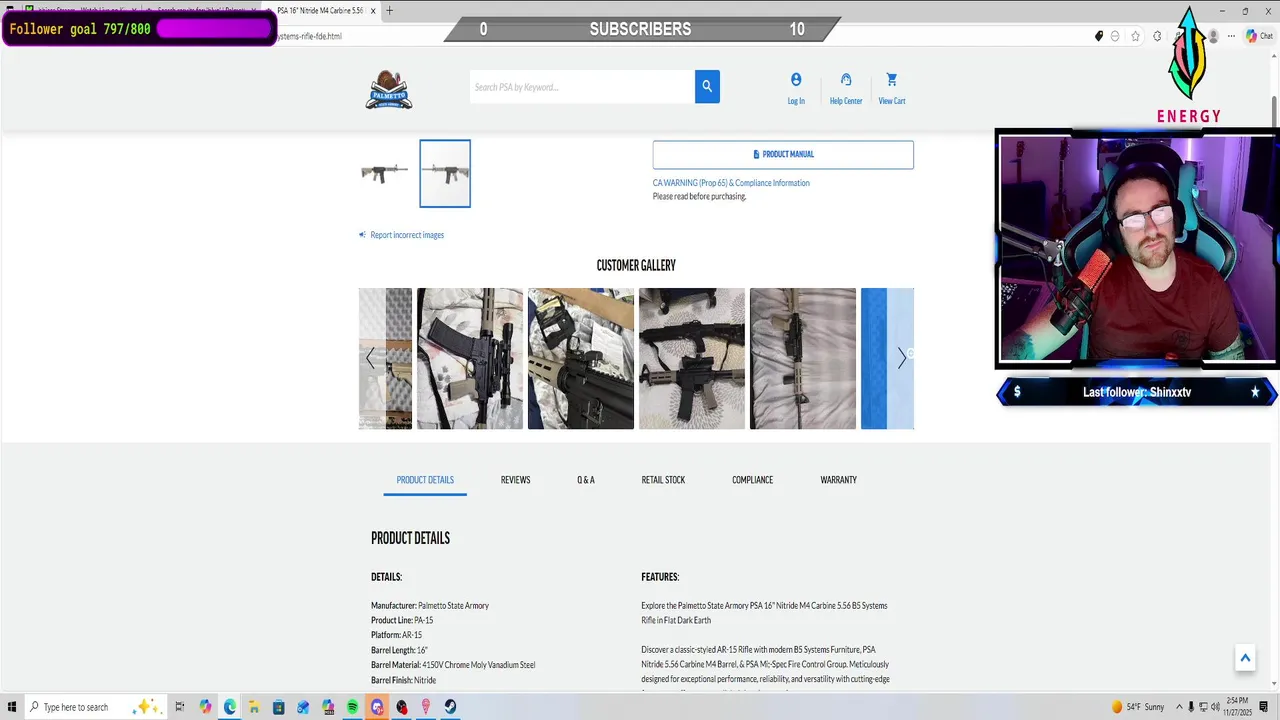Switch to the Retail Stock tab
This screenshot has height=720, width=1280.
663,480
